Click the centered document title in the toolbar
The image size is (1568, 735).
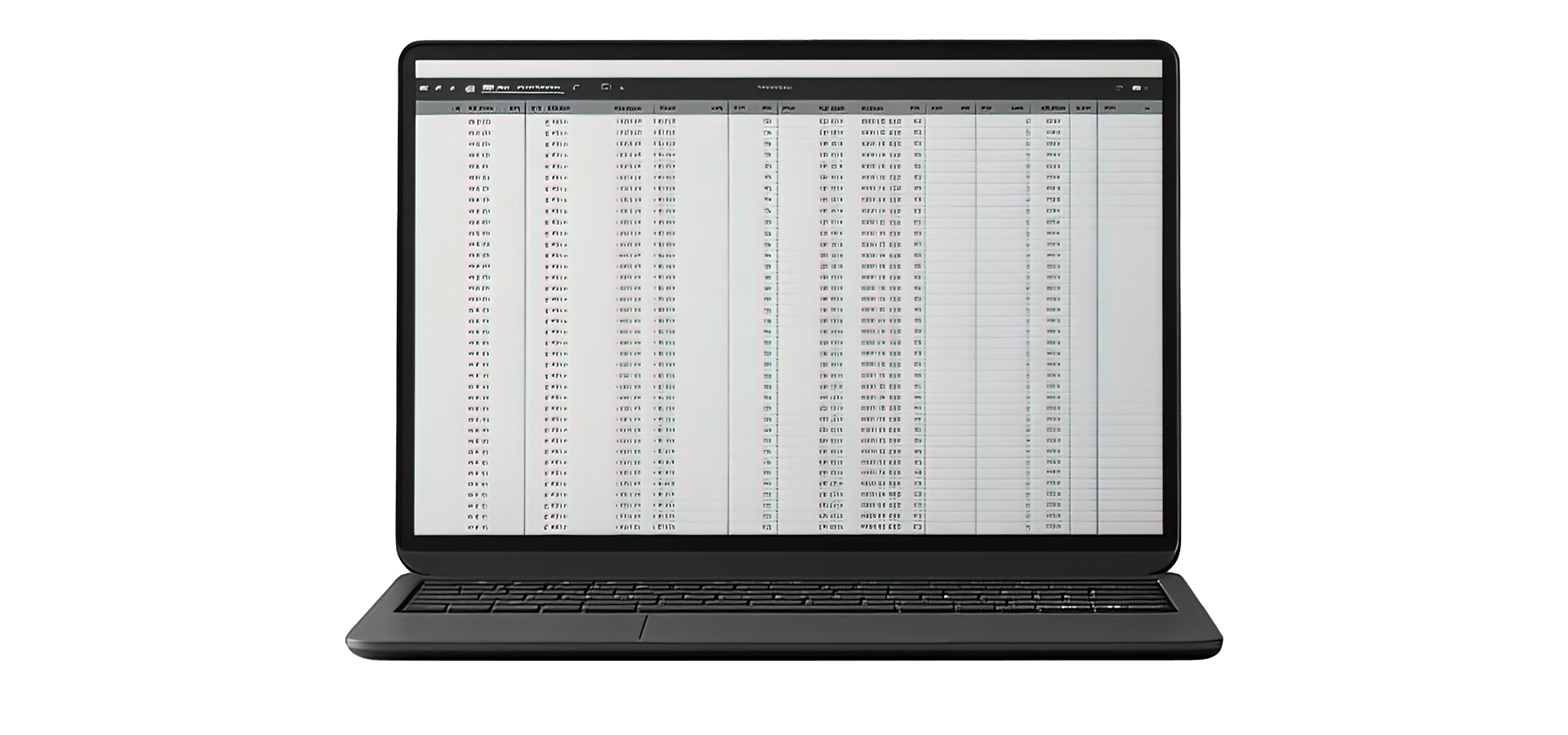774,87
